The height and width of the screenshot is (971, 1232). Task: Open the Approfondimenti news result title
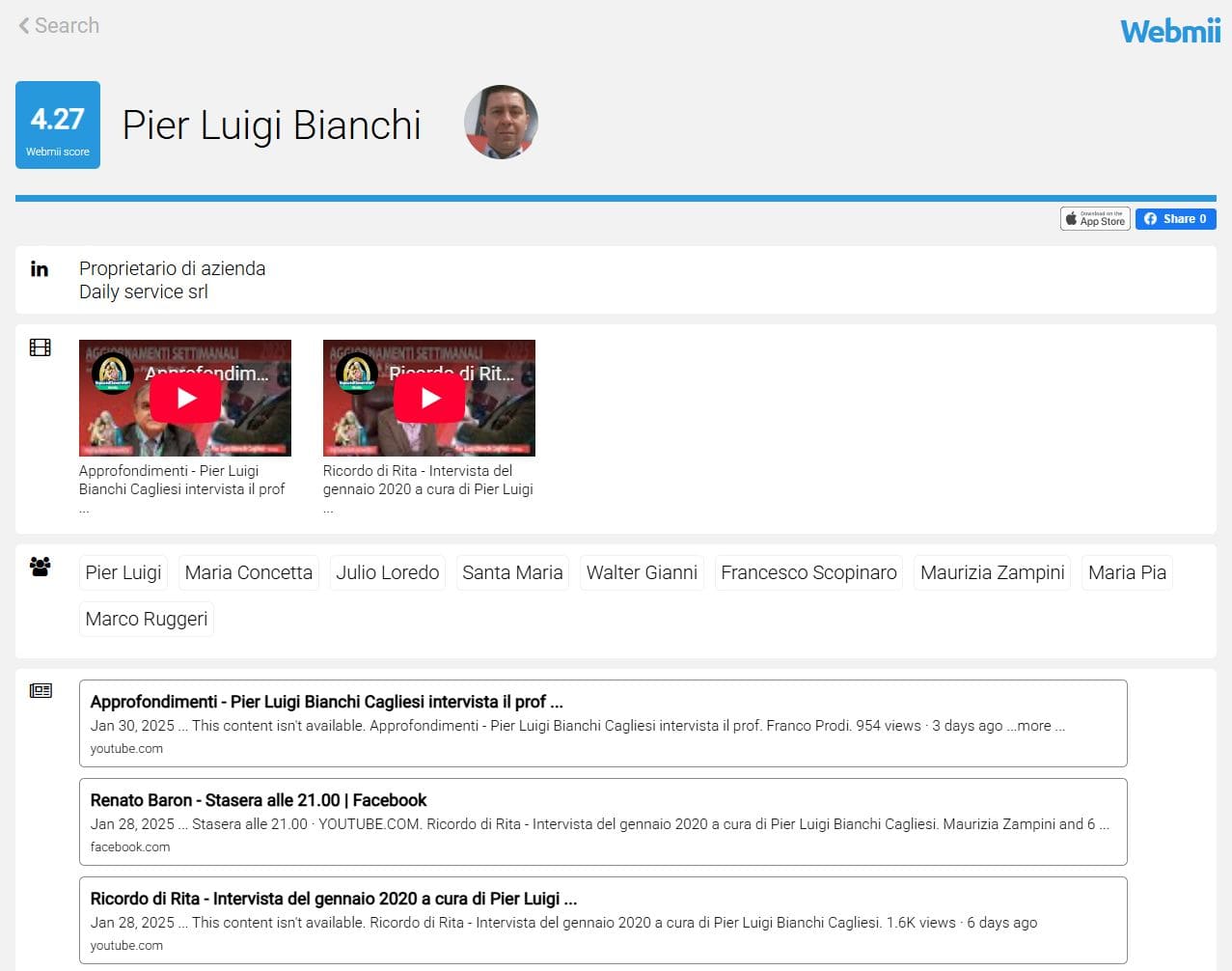[x=326, y=702]
